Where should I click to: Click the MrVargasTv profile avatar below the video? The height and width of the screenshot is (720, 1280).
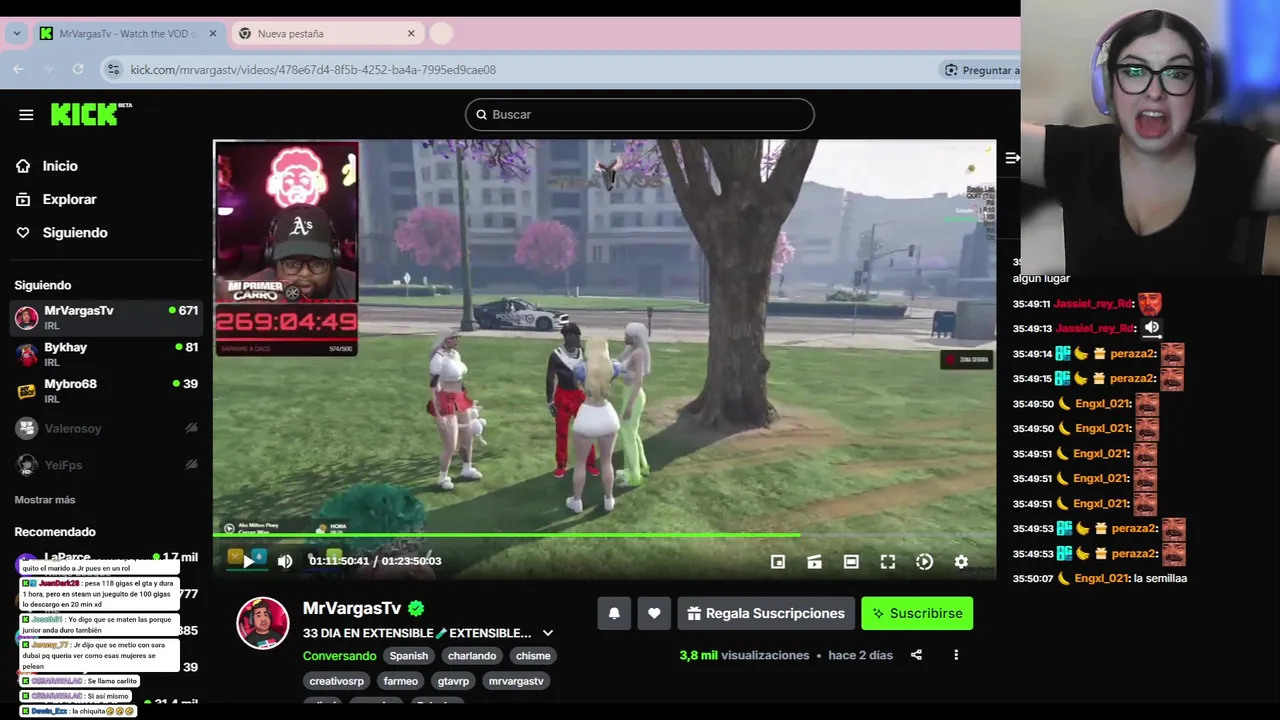click(262, 622)
